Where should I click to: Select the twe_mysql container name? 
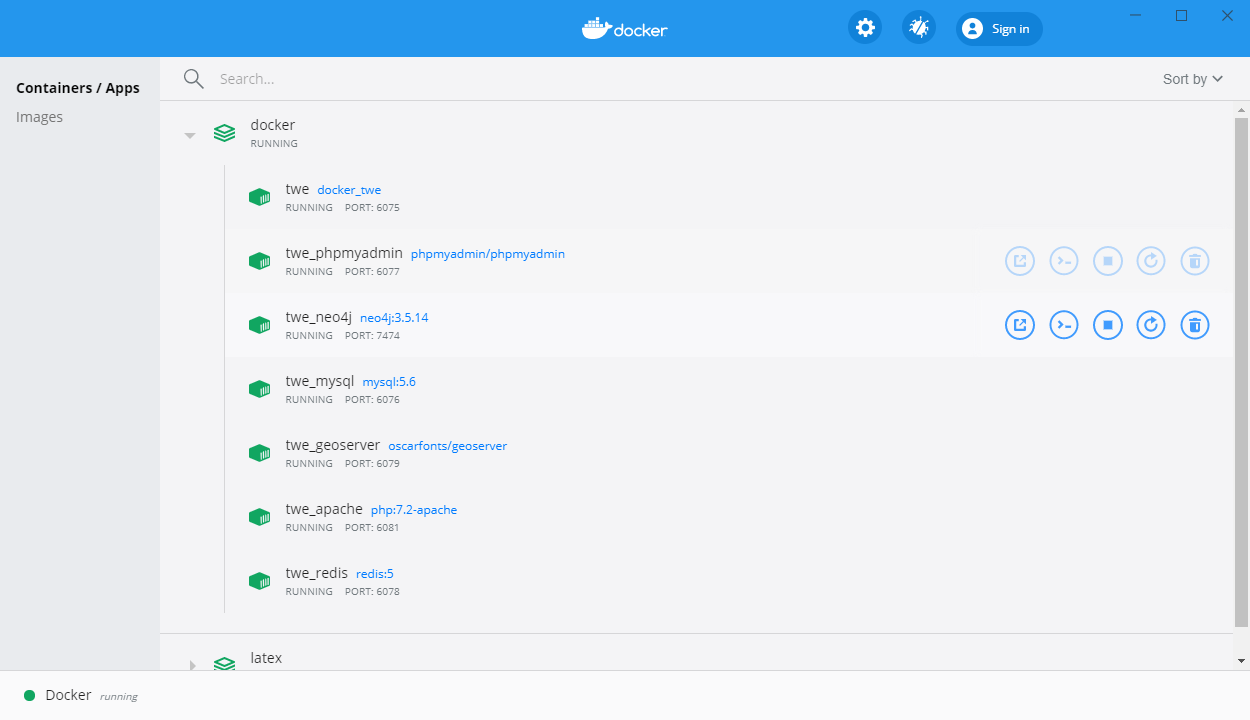click(x=320, y=381)
